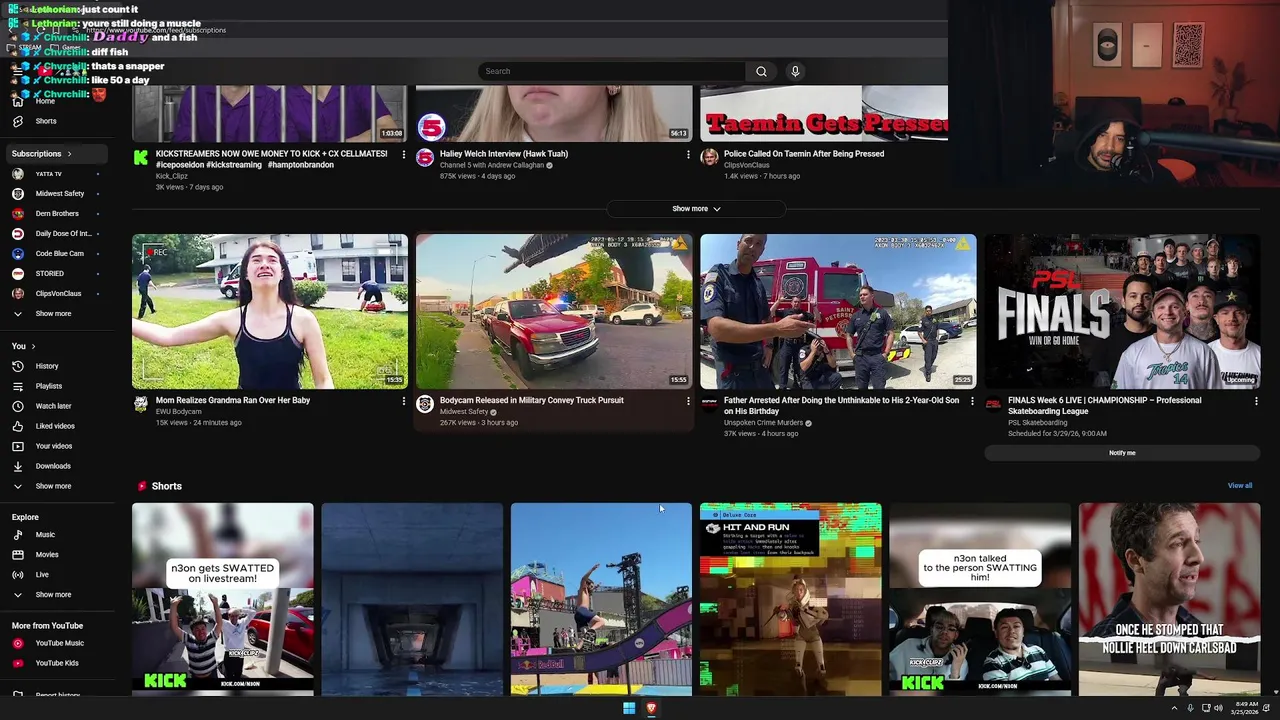Activate voice search microphone icon
This screenshot has width=1280, height=720.
[x=795, y=71]
